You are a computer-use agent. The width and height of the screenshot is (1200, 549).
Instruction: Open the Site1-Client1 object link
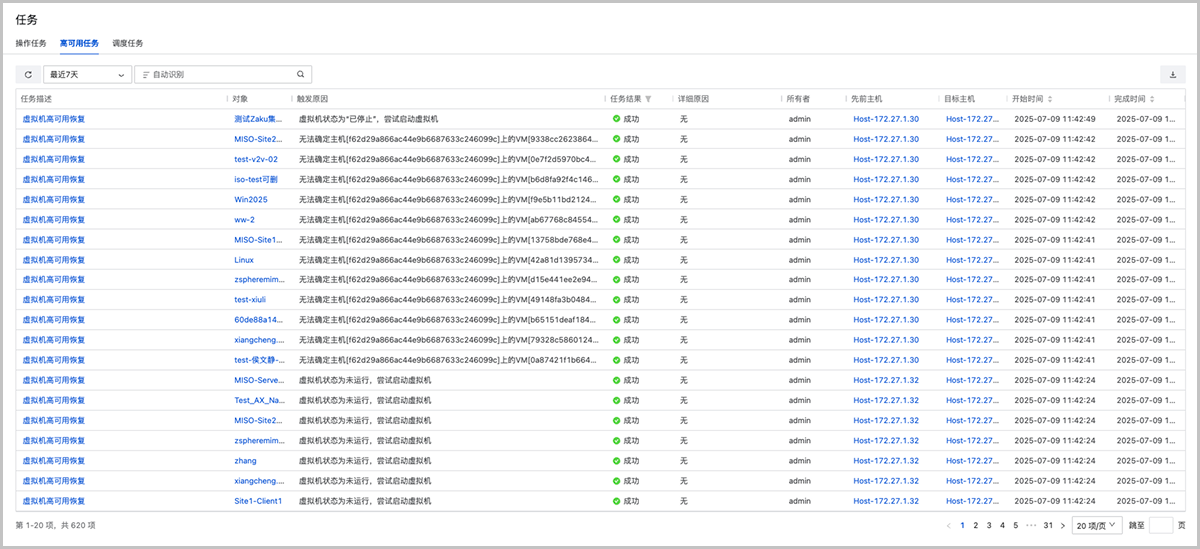258,501
